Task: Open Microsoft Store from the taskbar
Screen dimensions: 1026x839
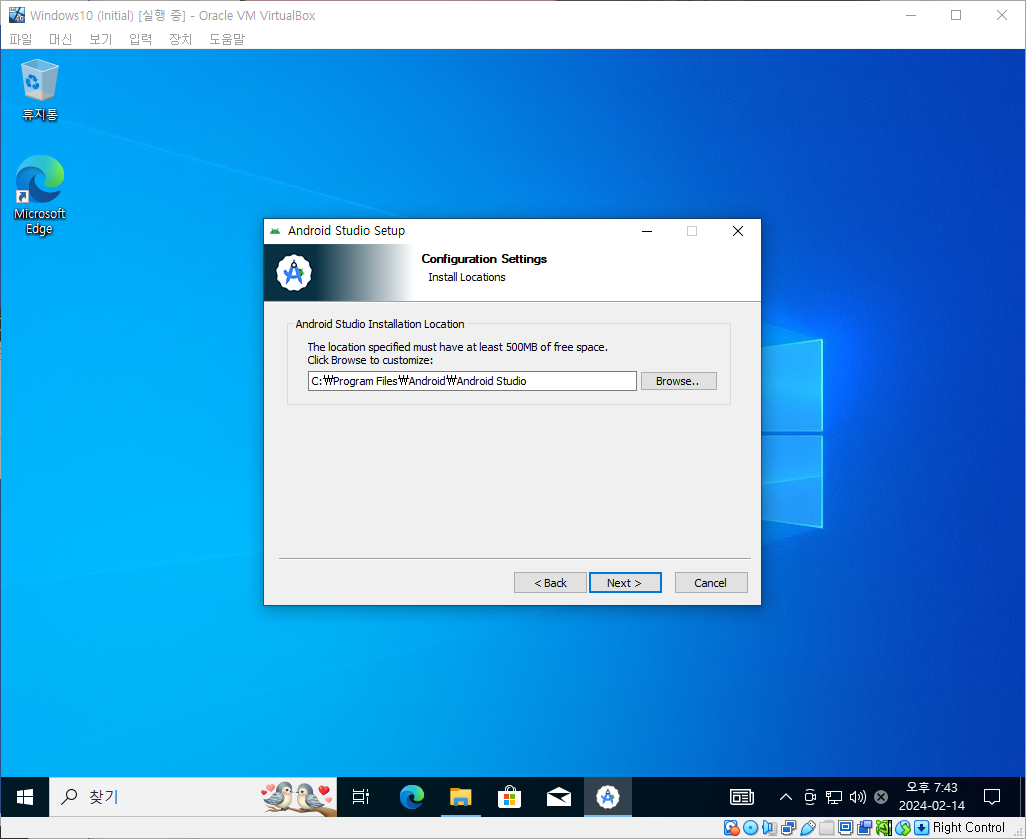Action: 509,796
